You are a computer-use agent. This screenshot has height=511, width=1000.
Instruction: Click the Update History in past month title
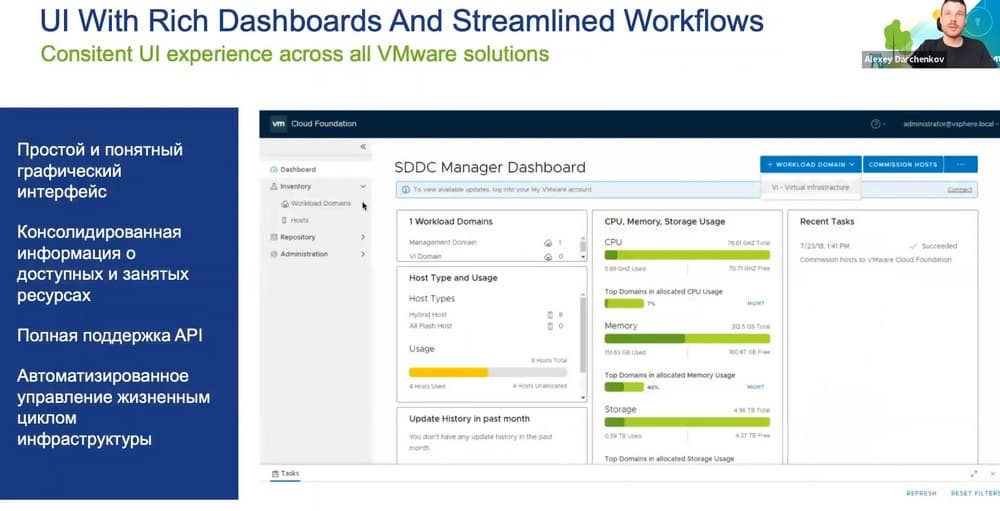click(469, 418)
